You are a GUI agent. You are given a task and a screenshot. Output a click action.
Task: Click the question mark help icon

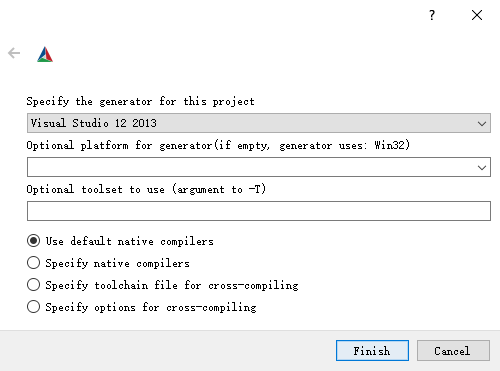coord(432,15)
